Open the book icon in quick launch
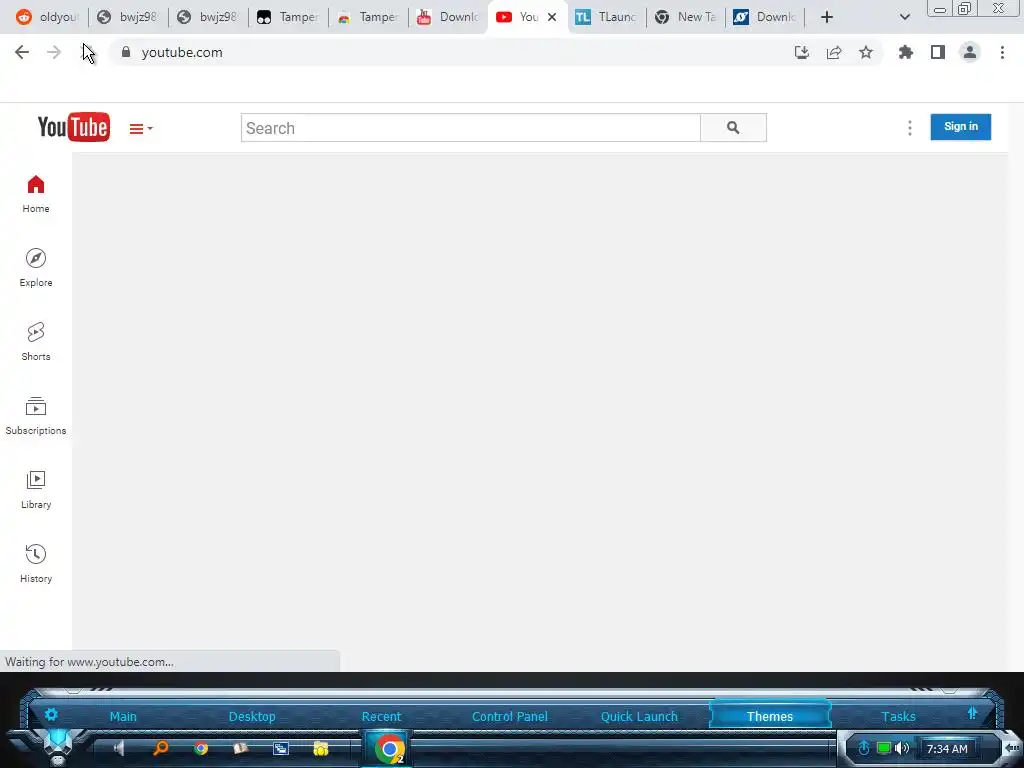The height and width of the screenshot is (768, 1024). coord(241,748)
